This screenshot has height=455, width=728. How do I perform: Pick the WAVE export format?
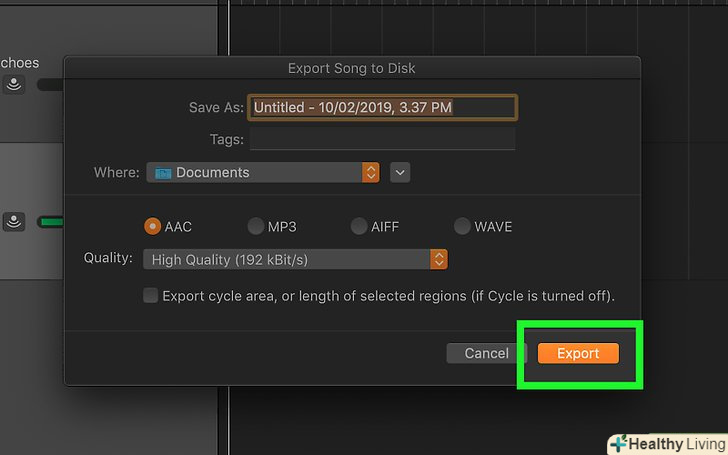pyautogui.click(x=462, y=227)
